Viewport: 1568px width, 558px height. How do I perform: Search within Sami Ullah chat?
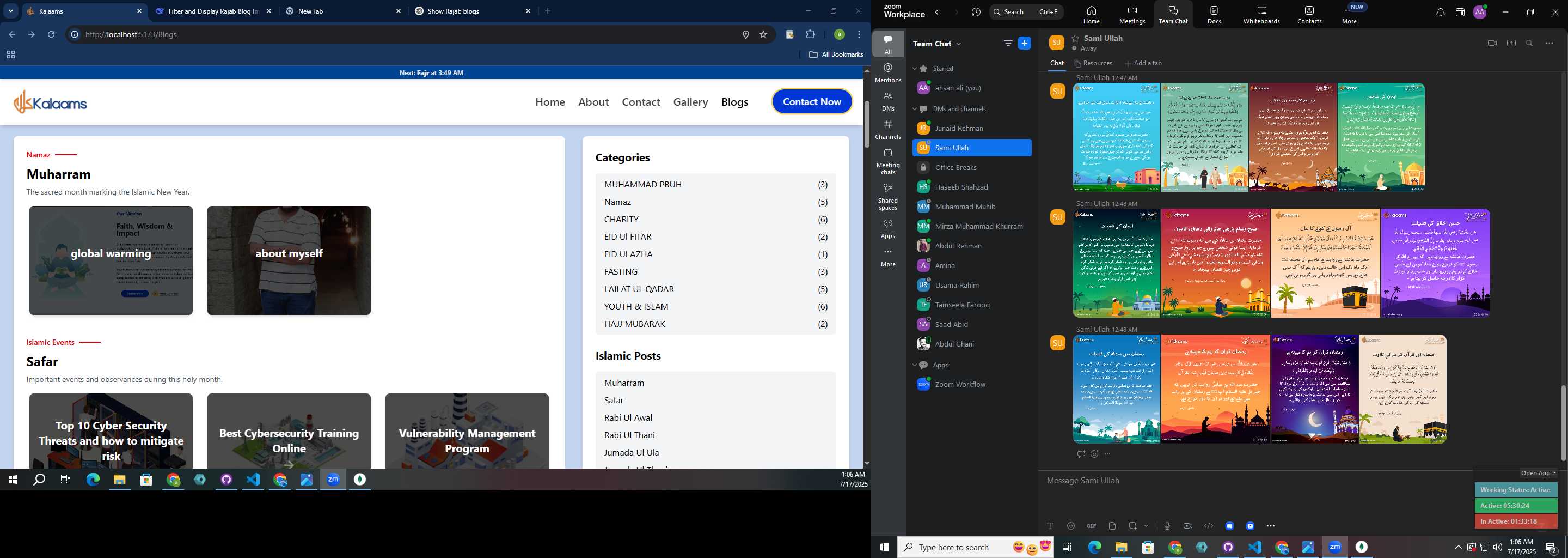1530,43
